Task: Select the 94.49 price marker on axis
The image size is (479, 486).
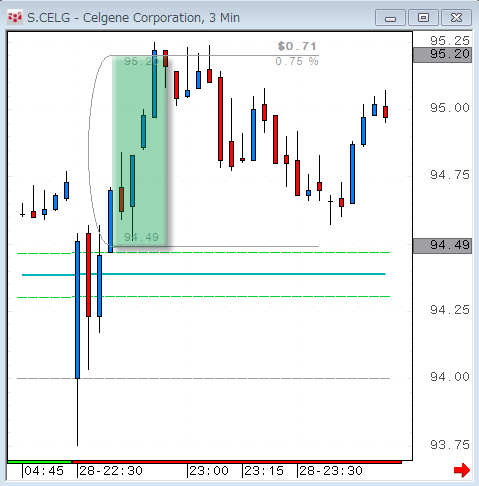Action: tap(442, 246)
